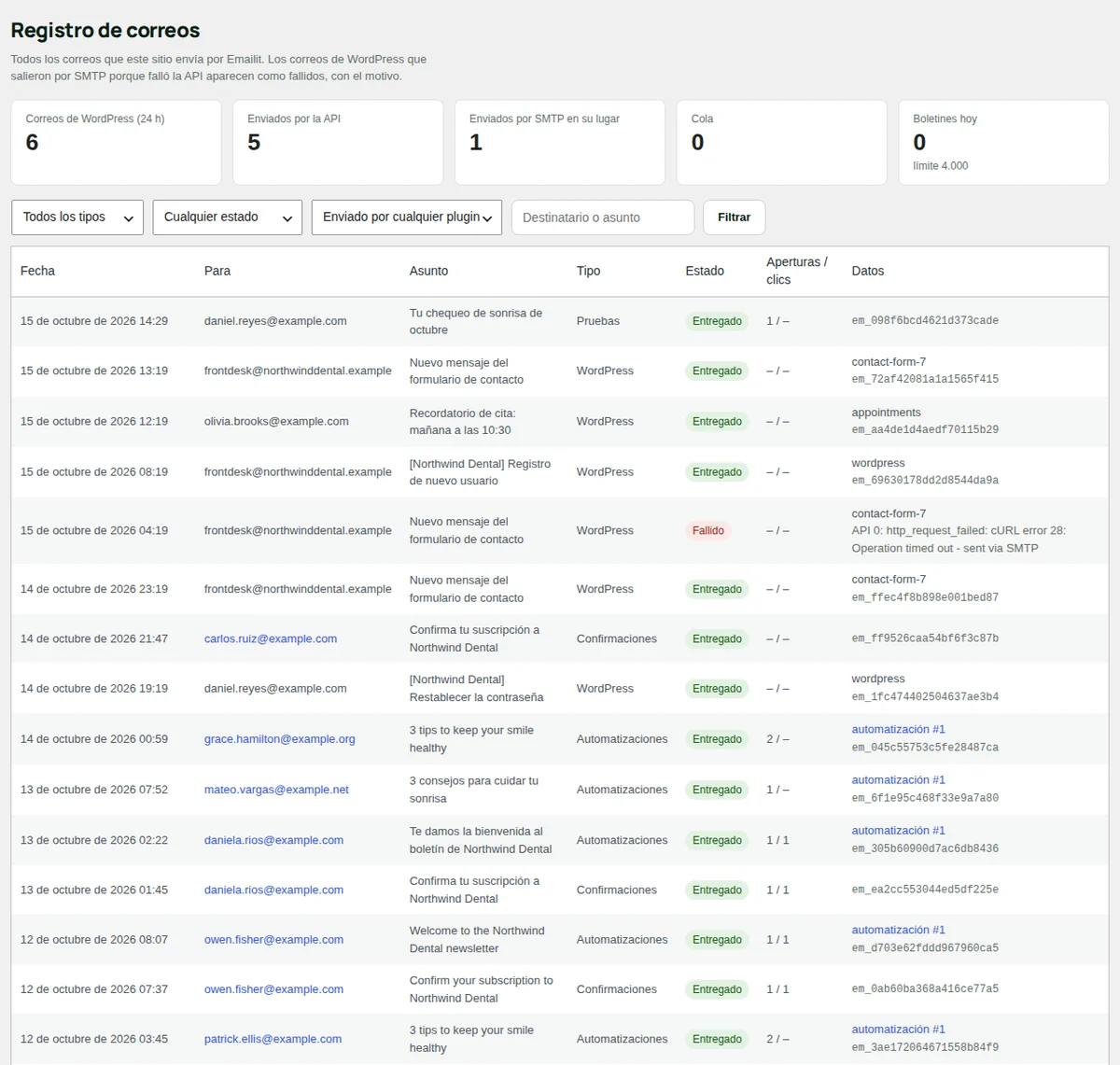Click 'Confirm your subscription to Northwind Dental' subject

click(x=482, y=988)
